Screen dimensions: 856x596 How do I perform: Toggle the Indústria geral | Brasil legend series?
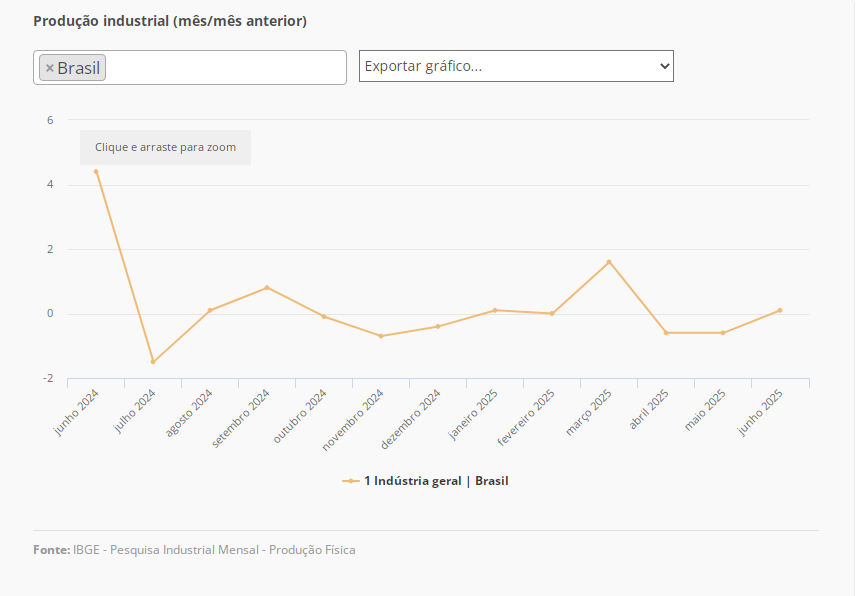click(436, 481)
